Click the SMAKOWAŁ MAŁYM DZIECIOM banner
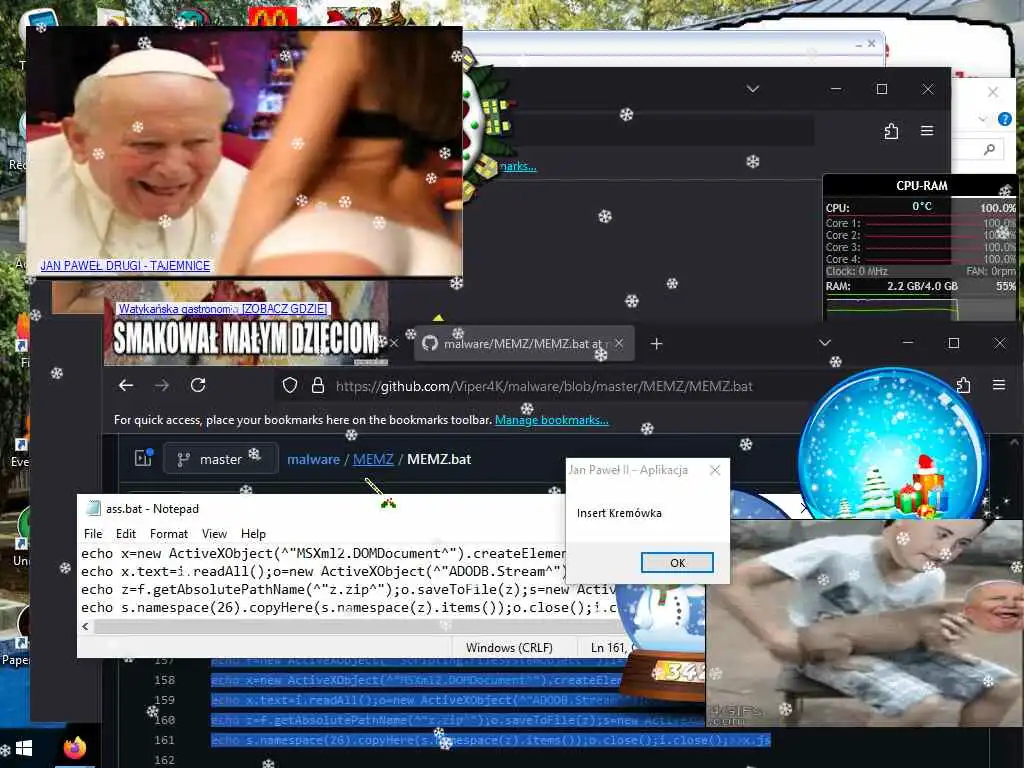This screenshot has height=768, width=1024. 246,338
